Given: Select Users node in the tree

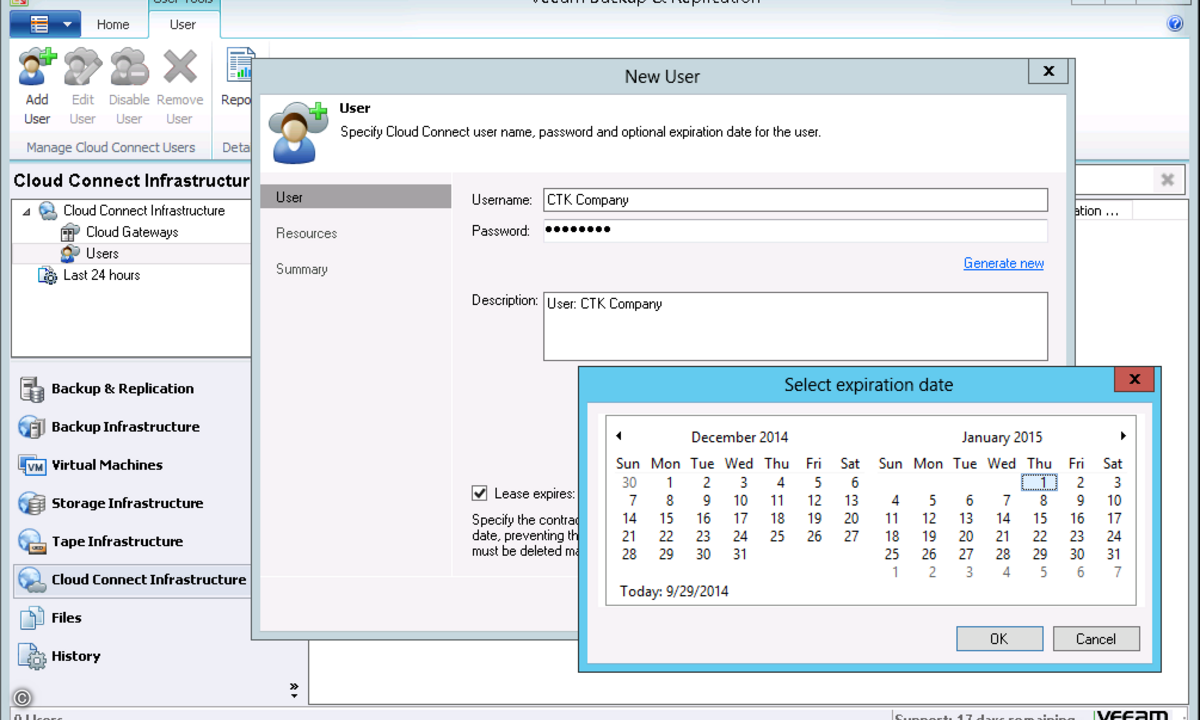Looking at the screenshot, I should point(102,254).
